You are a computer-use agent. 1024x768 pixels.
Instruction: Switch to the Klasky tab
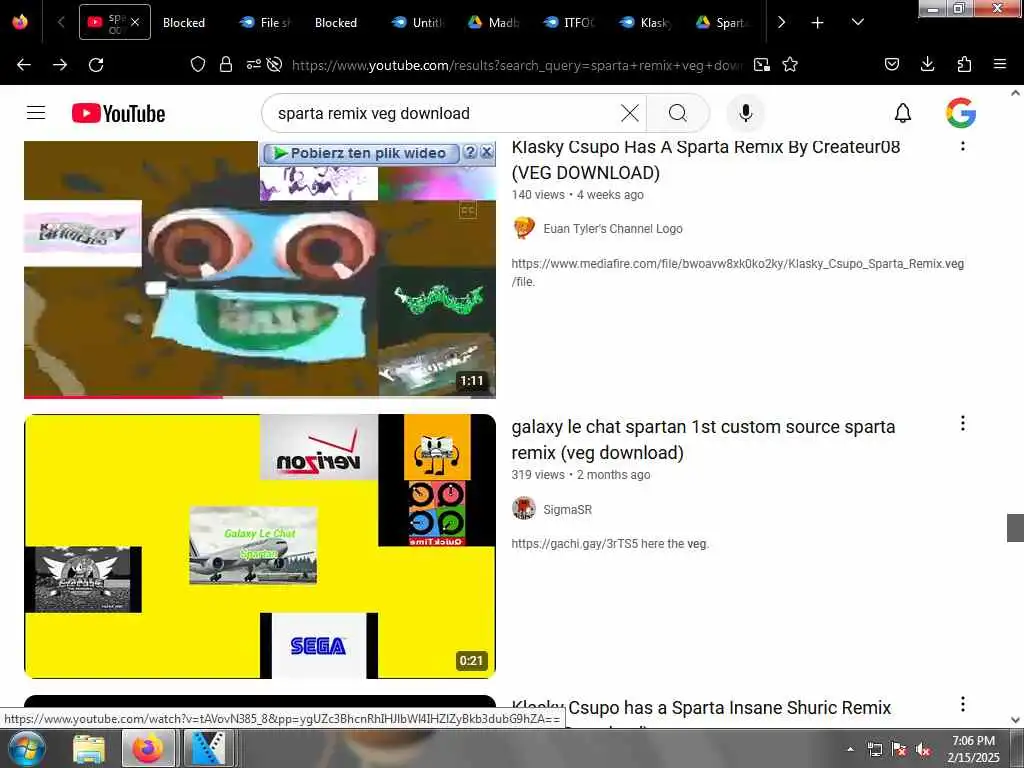pyautogui.click(x=647, y=22)
